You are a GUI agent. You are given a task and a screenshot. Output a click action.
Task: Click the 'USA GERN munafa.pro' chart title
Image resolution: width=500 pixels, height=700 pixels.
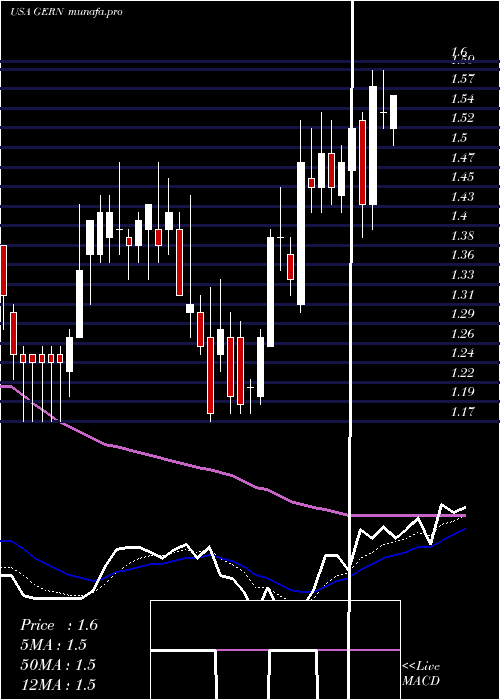[x=66, y=12]
